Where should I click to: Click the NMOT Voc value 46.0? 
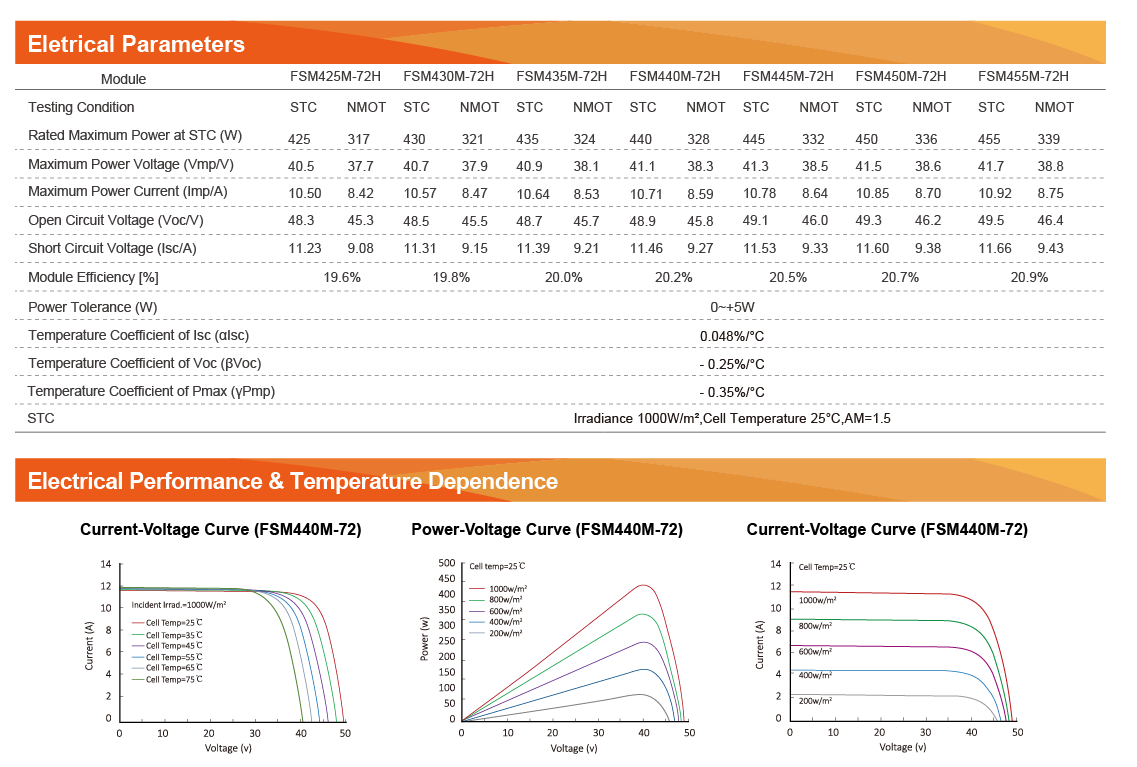[814, 220]
